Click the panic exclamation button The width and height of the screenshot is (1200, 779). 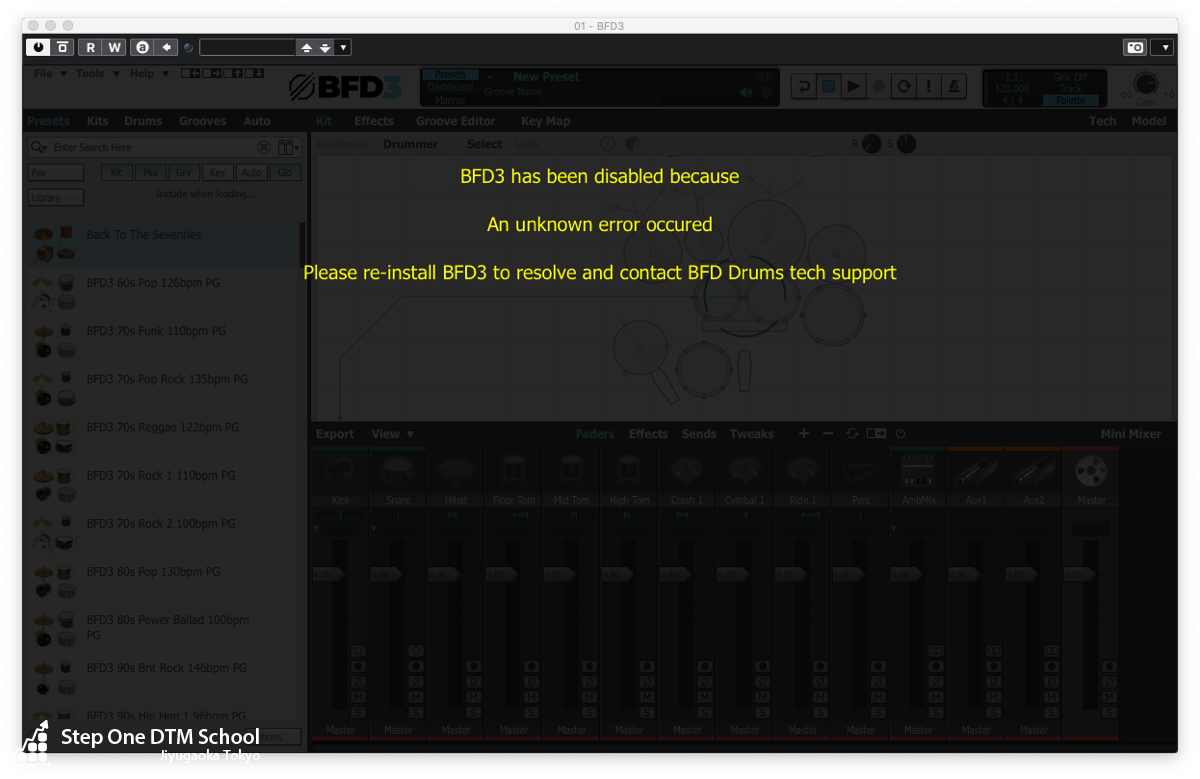click(929, 87)
